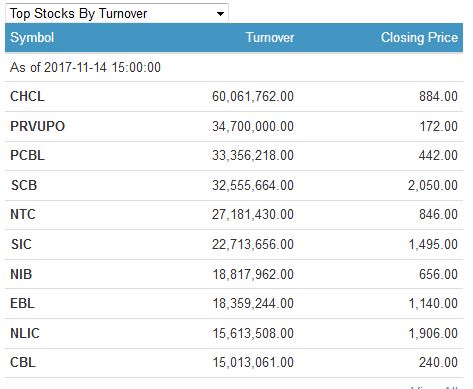The height and width of the screenshot is (389, 473).
Task: Click the Symbol column header
Action: pos(32,37)
